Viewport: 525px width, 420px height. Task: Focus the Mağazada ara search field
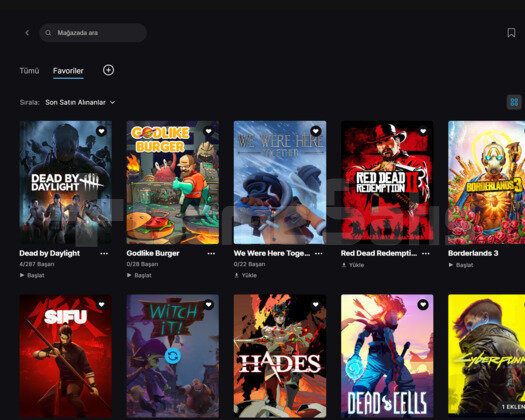point(93,32)
